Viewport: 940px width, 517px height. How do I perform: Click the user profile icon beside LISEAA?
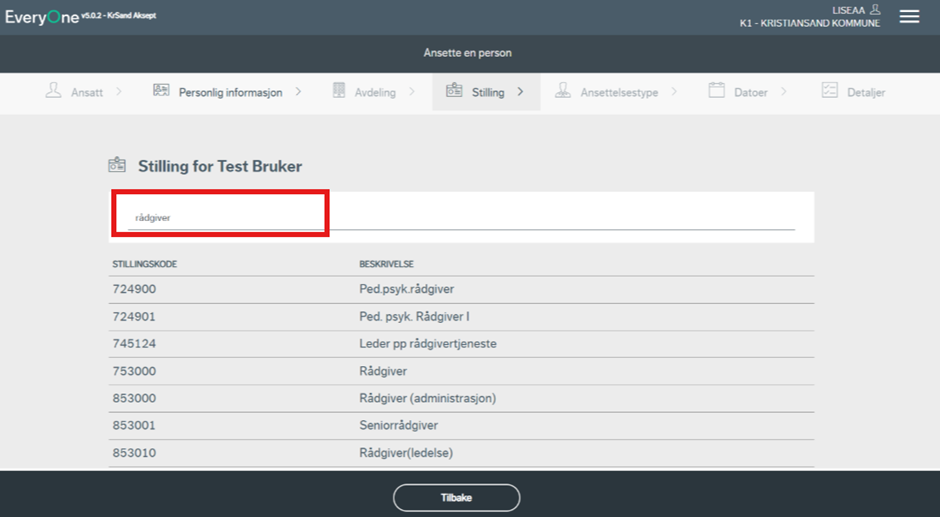(875, 9)
